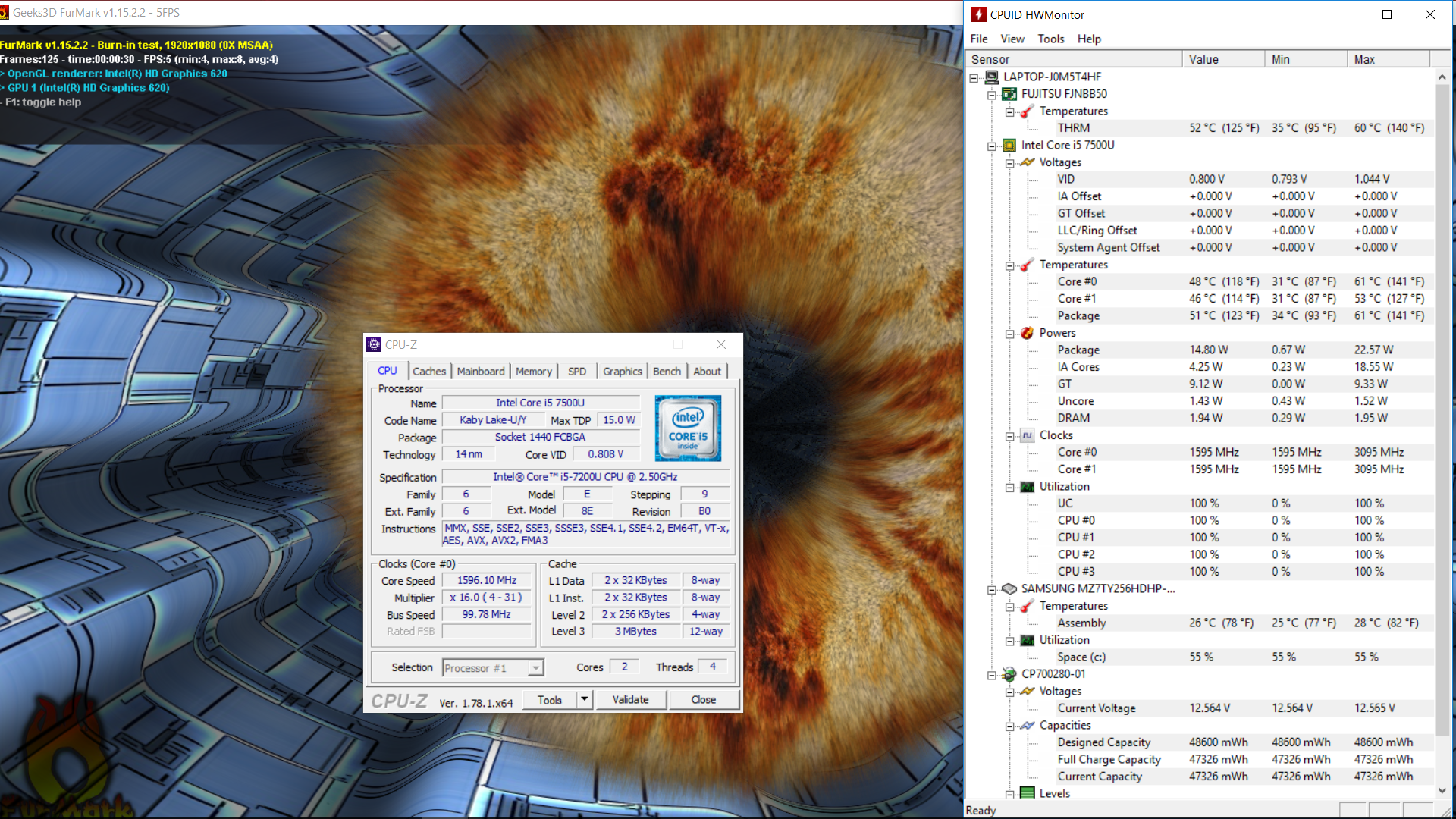1456x819 pixels.
Task: Click the CPU-Z Close button
Action: 704,699
